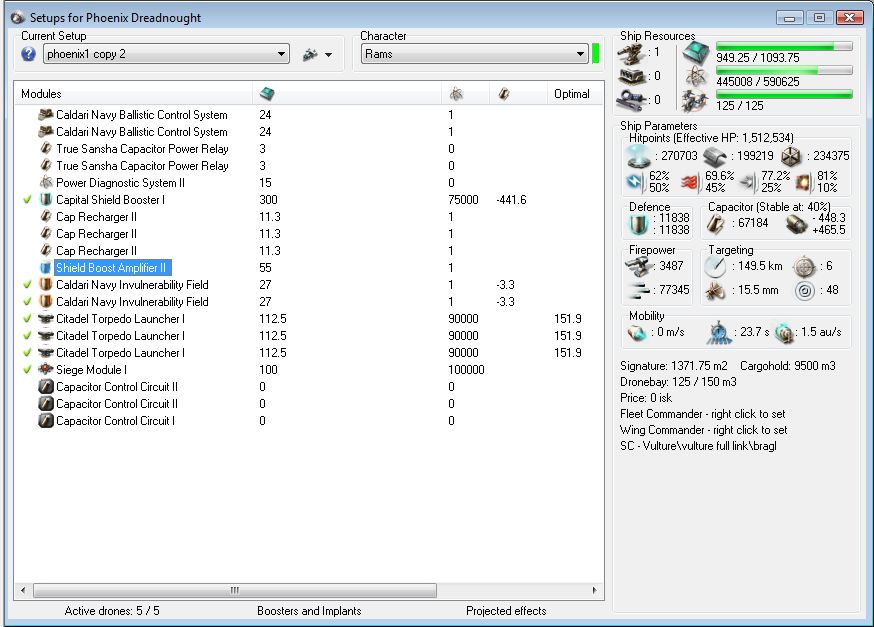Image resolution: width=874 pixels, height=627 pixels.
Task: Toggle first Citadel Torpedo Launcher I checkmark
Action: point(27,319)
